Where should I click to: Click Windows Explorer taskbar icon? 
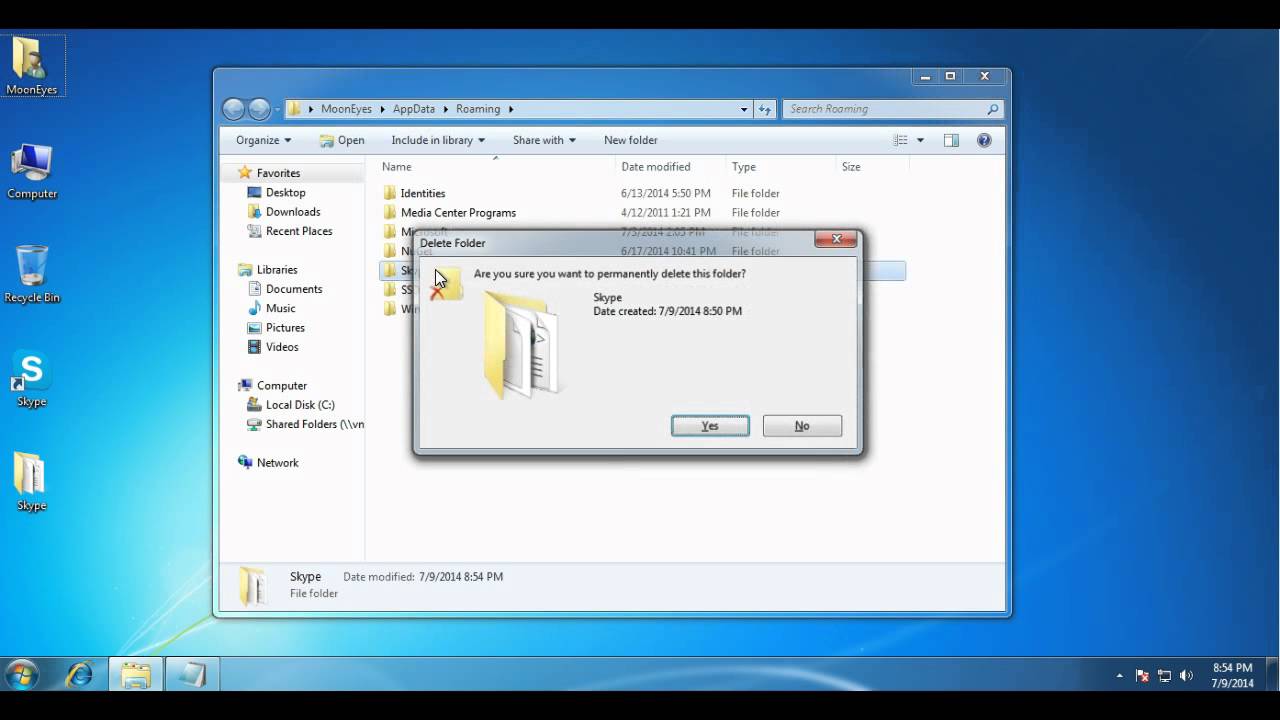(136, 675)
